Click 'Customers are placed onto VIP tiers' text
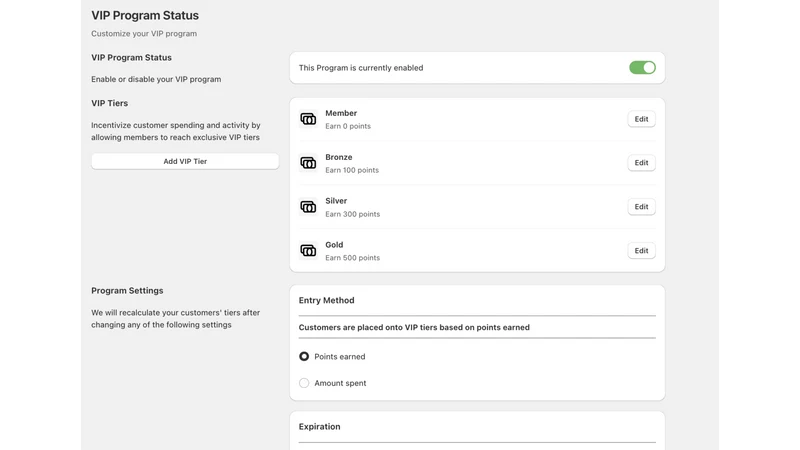Viewport: 800px width, 450px height. pyautogui.click(x=414, y=328)
